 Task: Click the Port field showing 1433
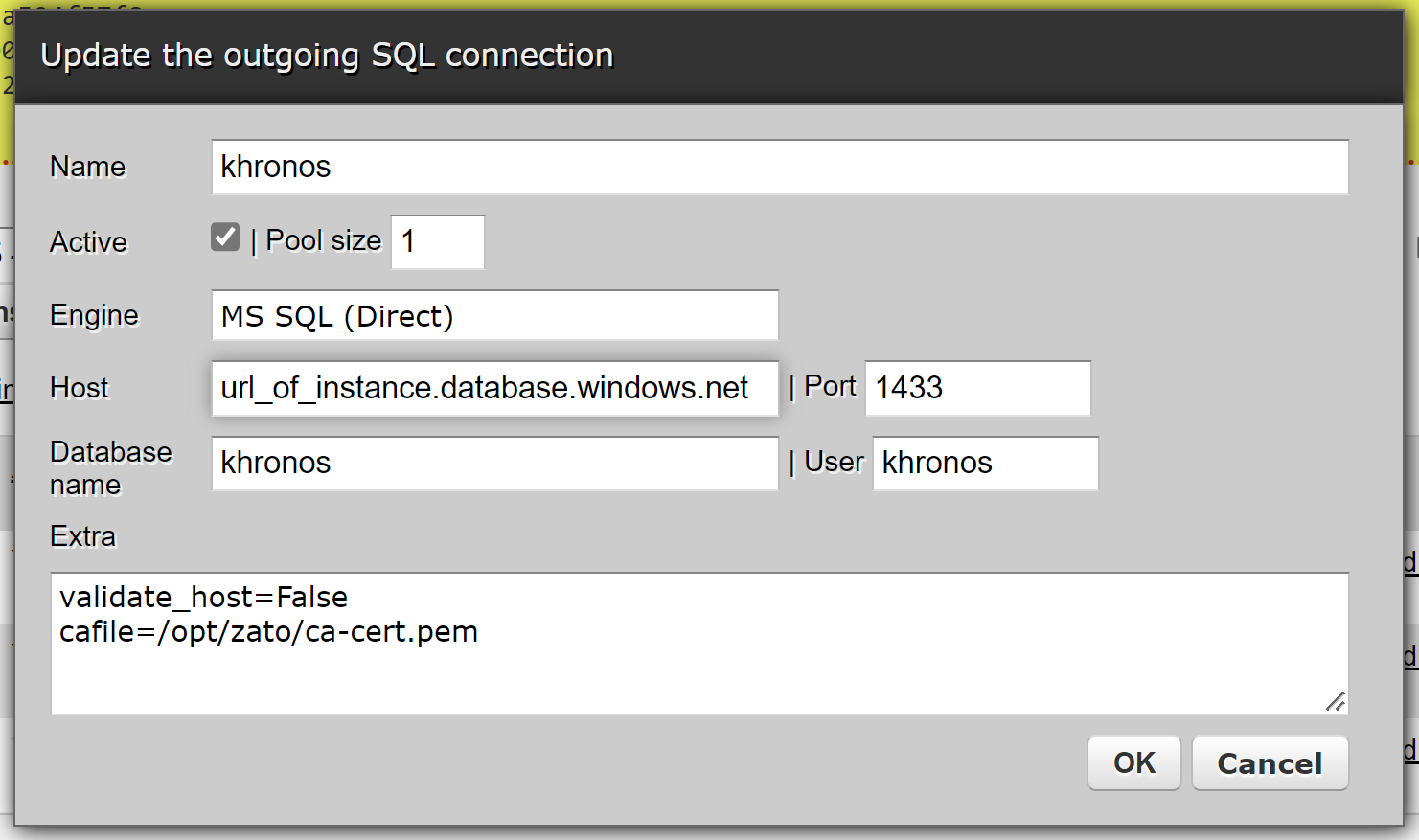[977, 388]
